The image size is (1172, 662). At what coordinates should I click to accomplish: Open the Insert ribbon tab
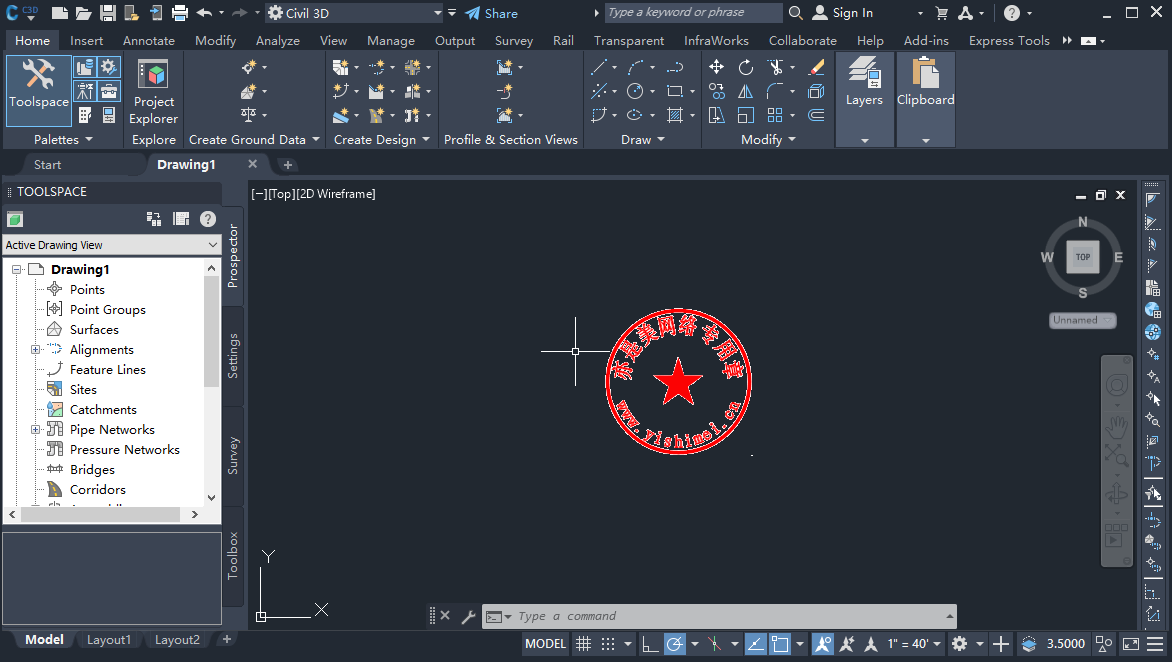(x=87, y=40)
